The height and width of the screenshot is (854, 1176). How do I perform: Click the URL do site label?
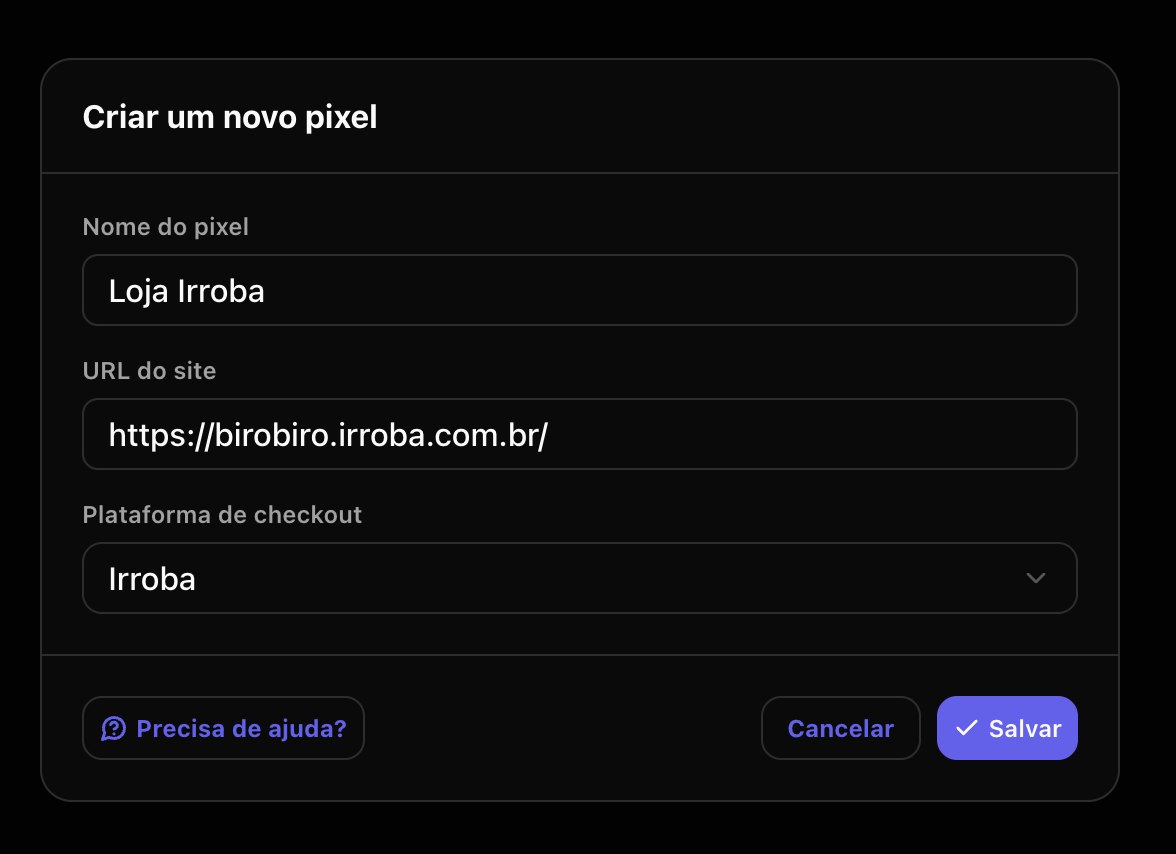(x=149, y=371)
